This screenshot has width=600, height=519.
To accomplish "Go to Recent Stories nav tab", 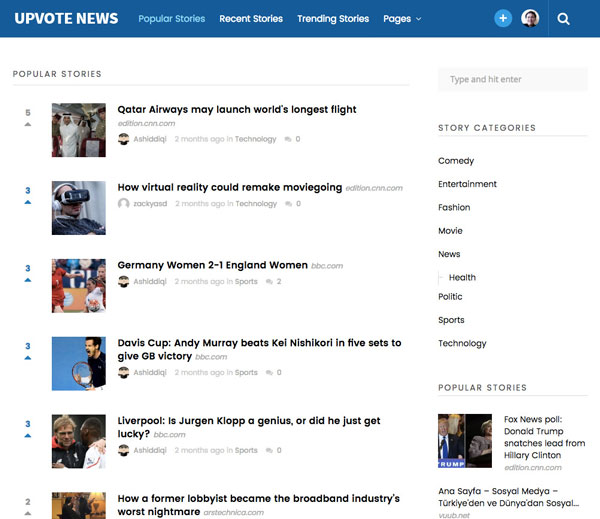I will pyautogui.click(x=251, y=19).
